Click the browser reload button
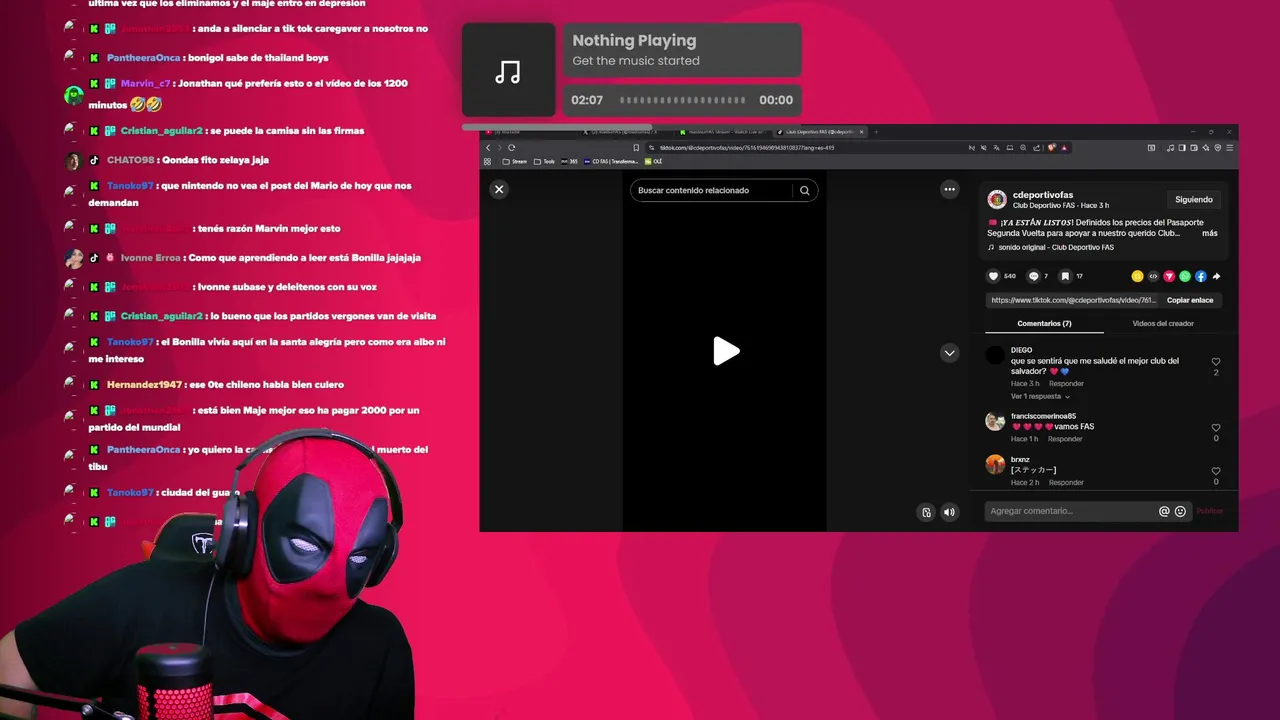 coord(511,148)
